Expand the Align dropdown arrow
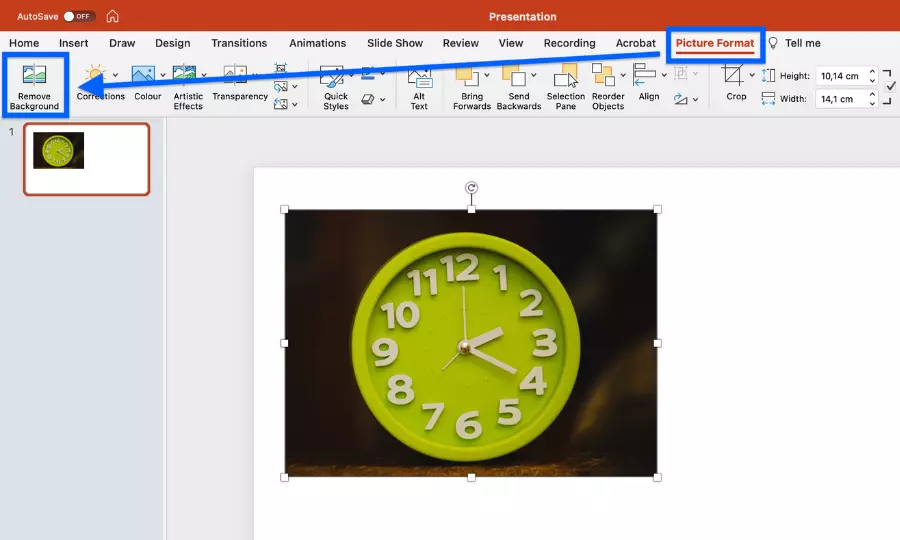This screenshot has width=900, height=540. point(664,75)
